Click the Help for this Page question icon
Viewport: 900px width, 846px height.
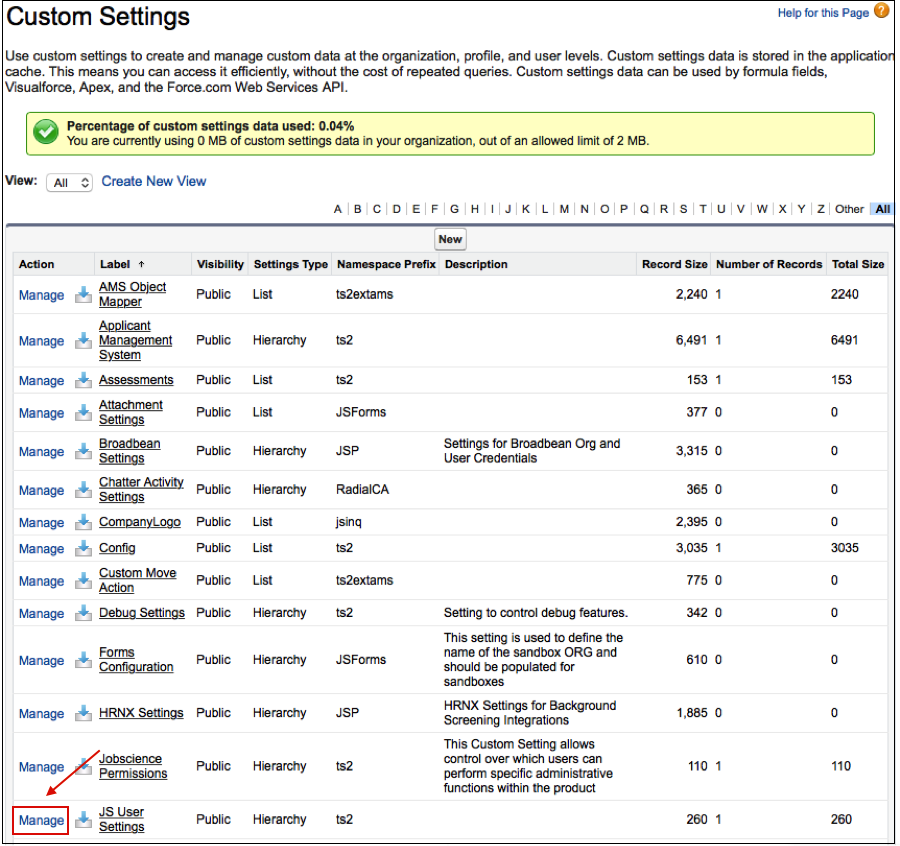881,11
